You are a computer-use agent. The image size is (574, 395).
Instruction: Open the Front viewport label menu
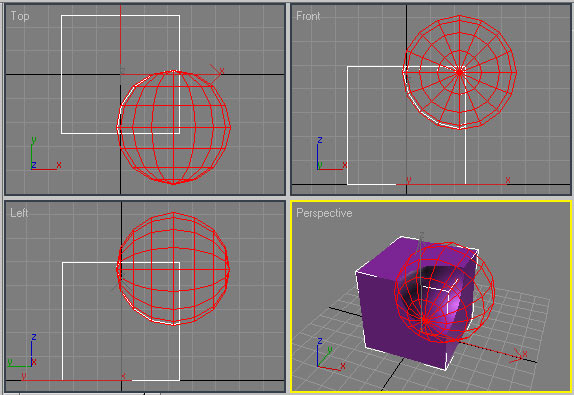tap(308, 16)
